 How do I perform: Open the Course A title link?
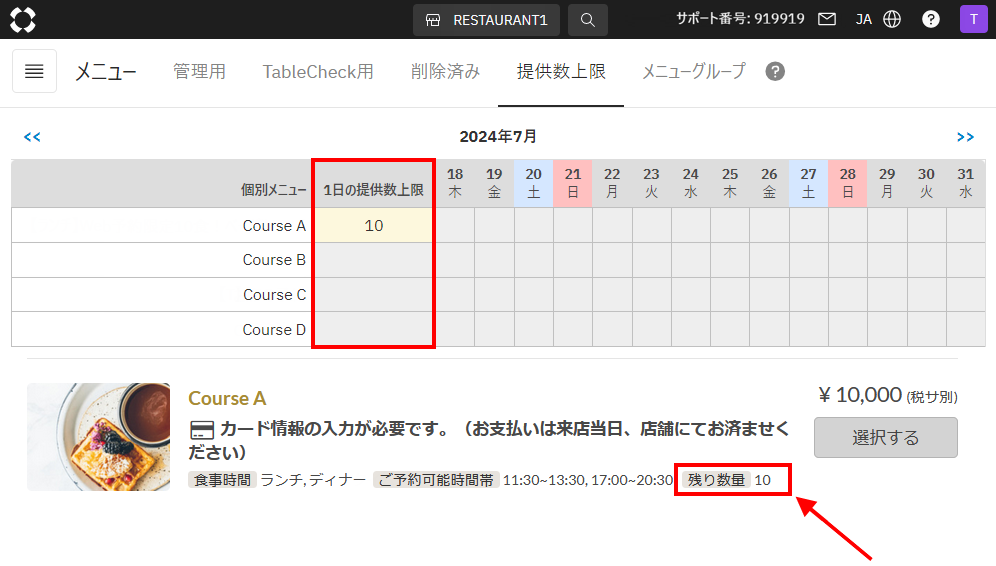(x=227, y=398)
